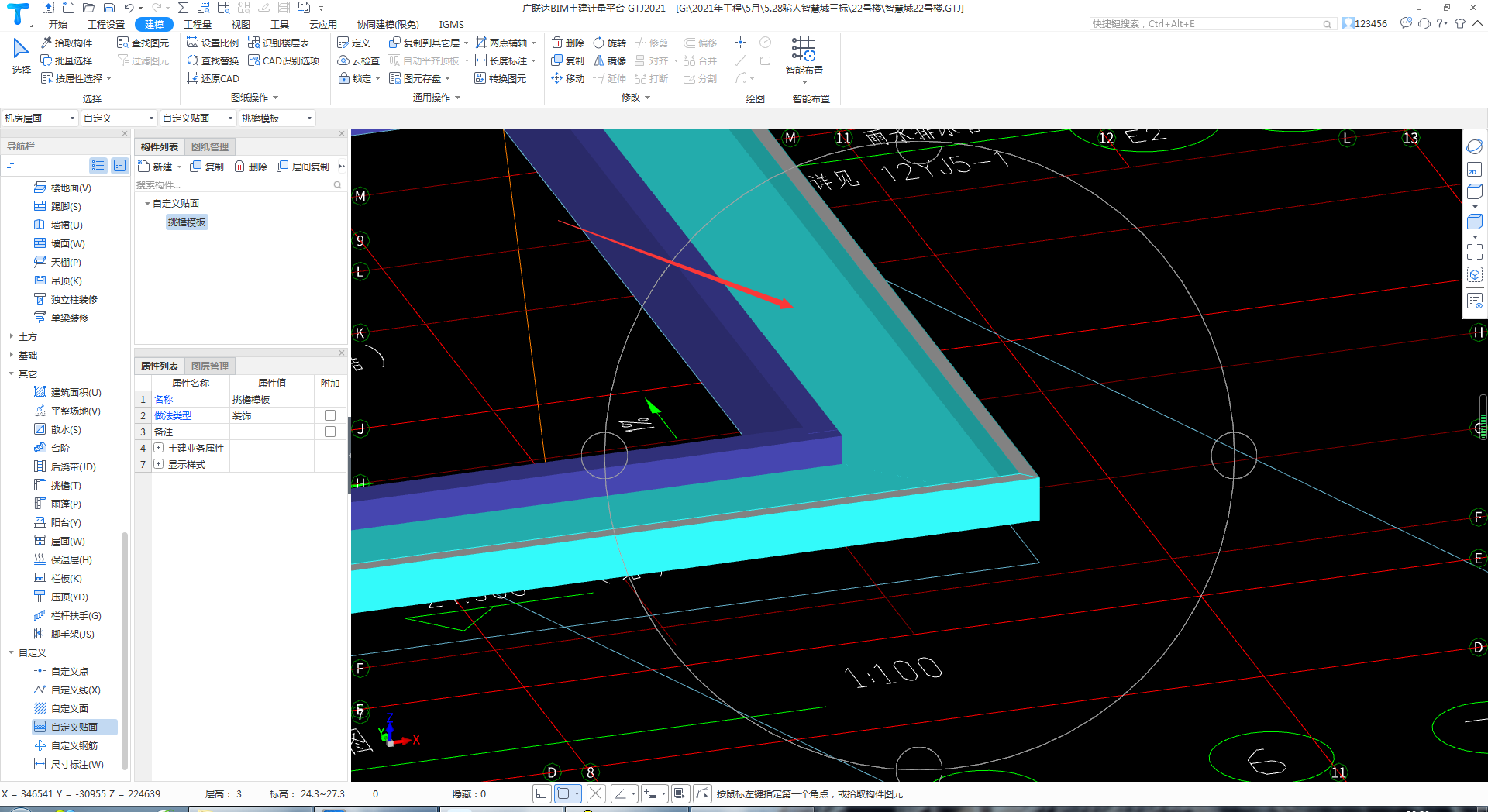Select the 移动 move tool
Image resolution: width=1488 pixels, height=812 pixels.
click(568, 78)
